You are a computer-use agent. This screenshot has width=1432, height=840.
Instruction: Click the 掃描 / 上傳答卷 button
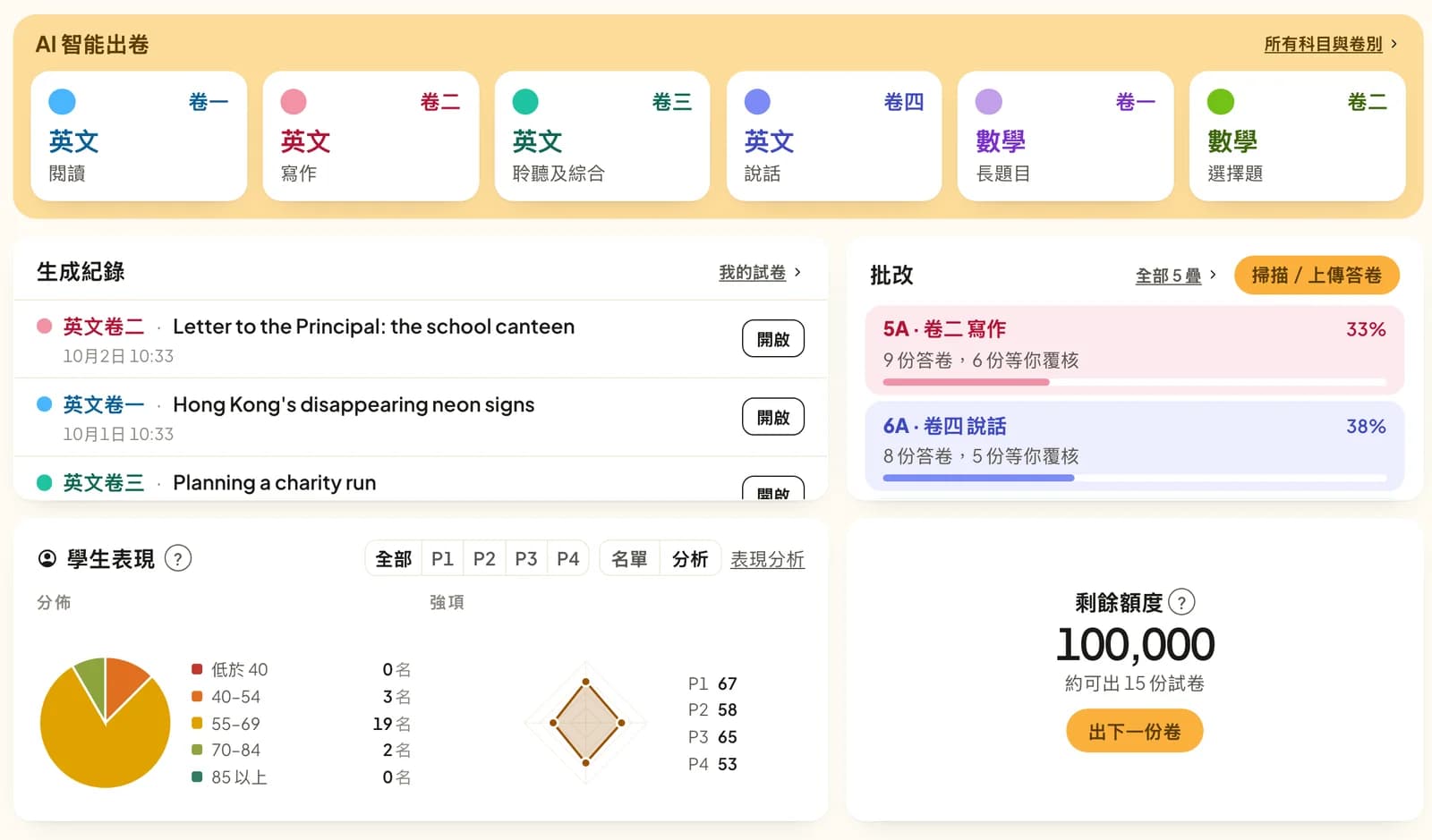point(1317,275)
